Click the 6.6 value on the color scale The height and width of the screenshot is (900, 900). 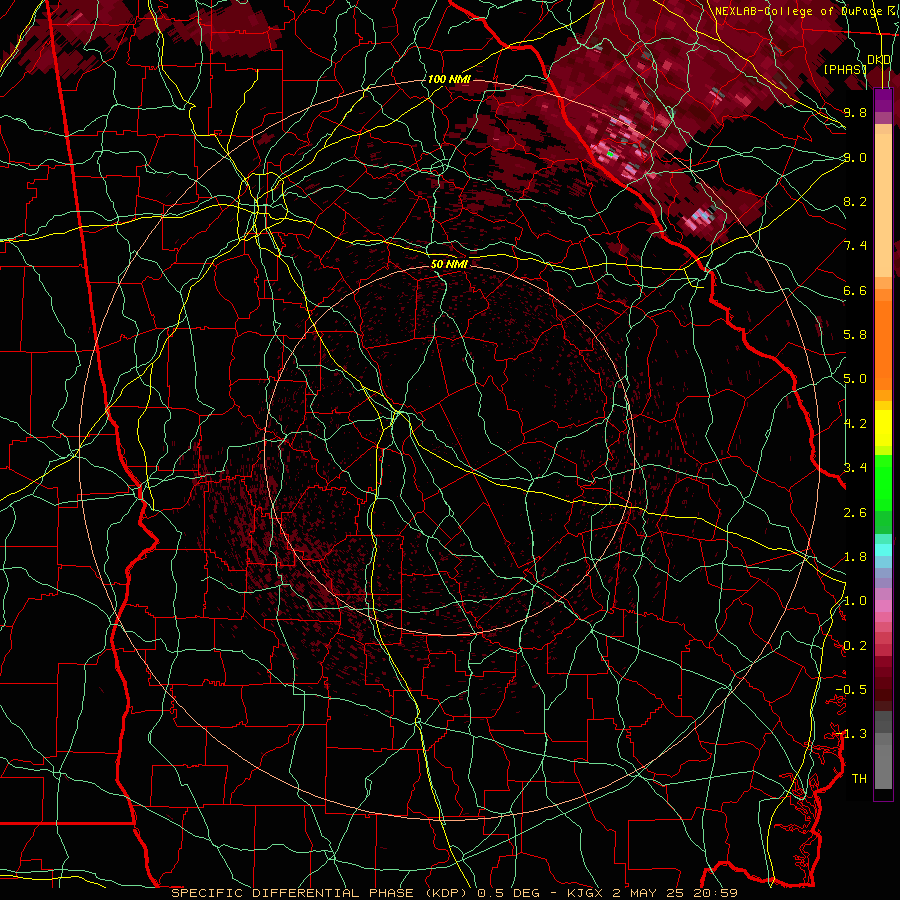click(x=855, y=290)
